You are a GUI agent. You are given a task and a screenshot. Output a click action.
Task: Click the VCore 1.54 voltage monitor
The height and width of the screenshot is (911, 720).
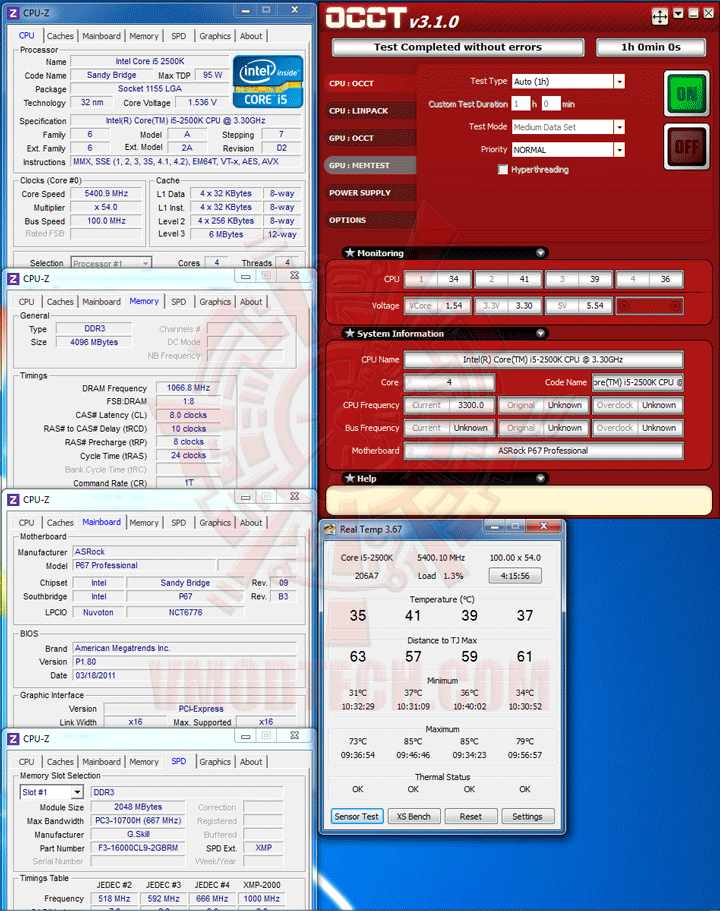tap(438, 306)
